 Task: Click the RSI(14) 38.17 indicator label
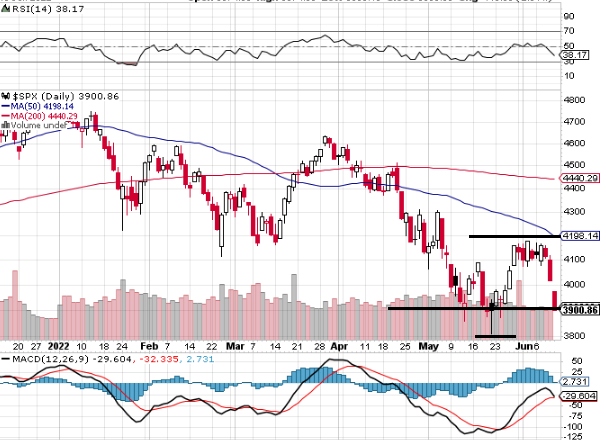pyautogui.click(x=48, y=9)
